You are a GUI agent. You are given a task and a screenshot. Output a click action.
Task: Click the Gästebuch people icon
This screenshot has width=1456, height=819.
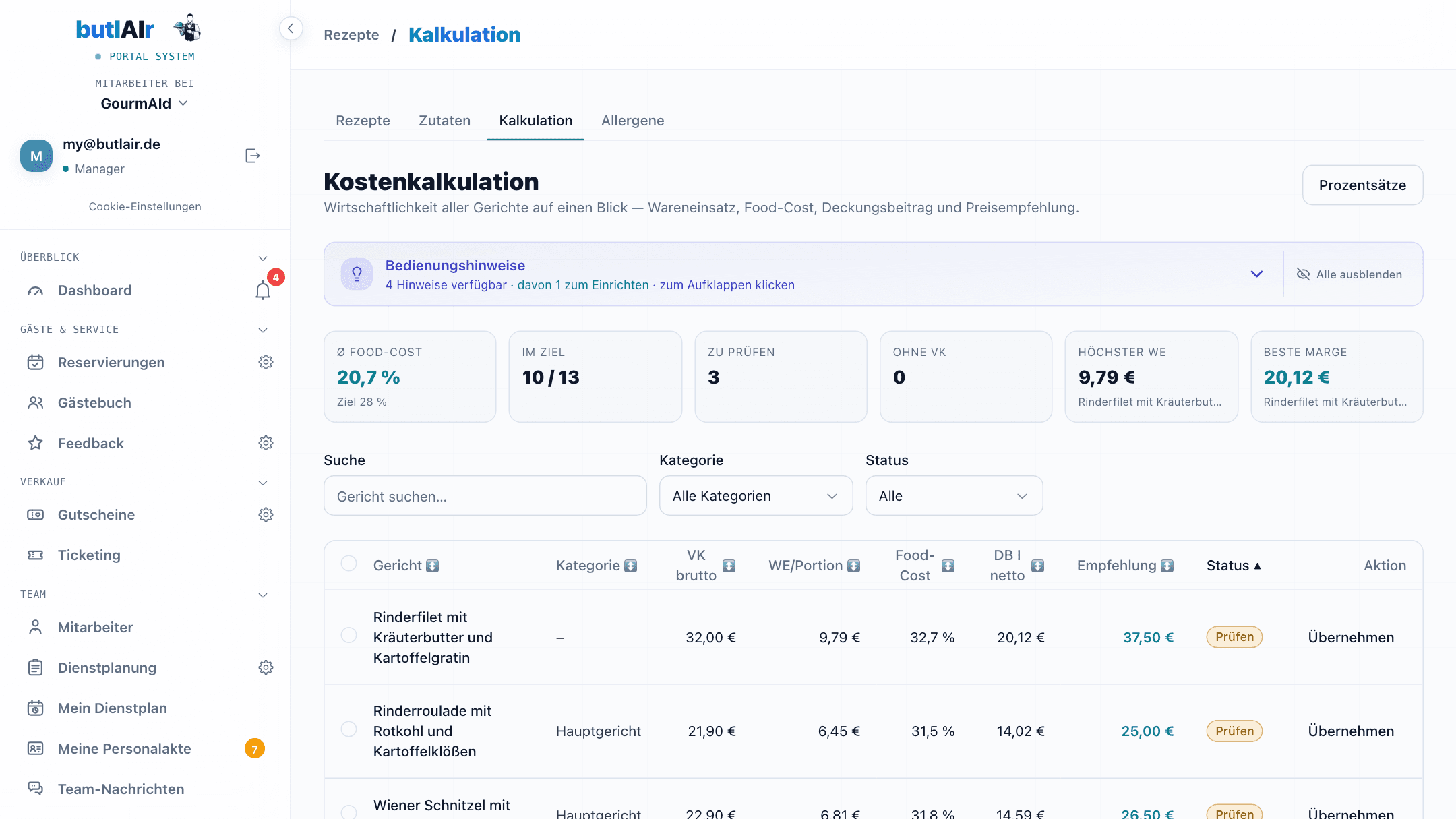(x=35, y=402)
